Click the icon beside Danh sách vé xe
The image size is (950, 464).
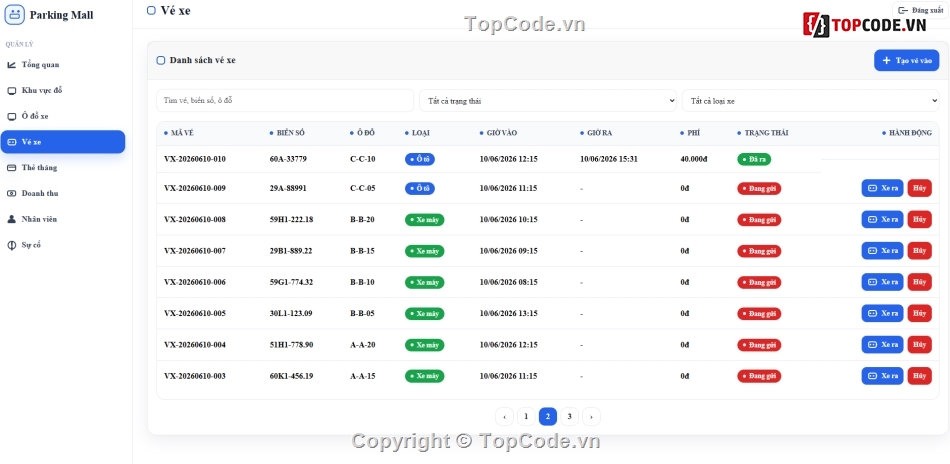pyautogui.click(x=161, y=61)
